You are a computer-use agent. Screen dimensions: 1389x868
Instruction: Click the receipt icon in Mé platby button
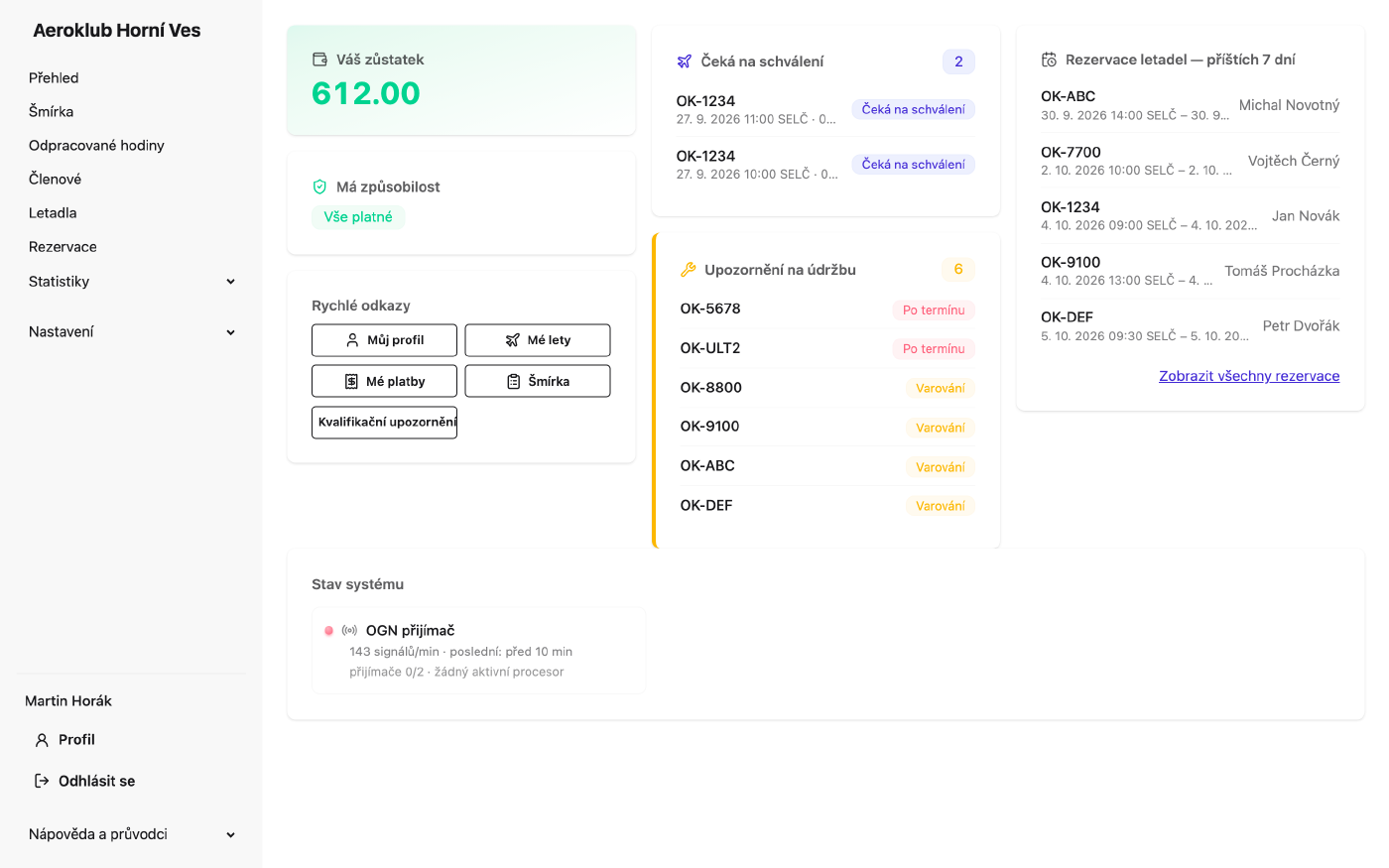click(x=351, y=381)
